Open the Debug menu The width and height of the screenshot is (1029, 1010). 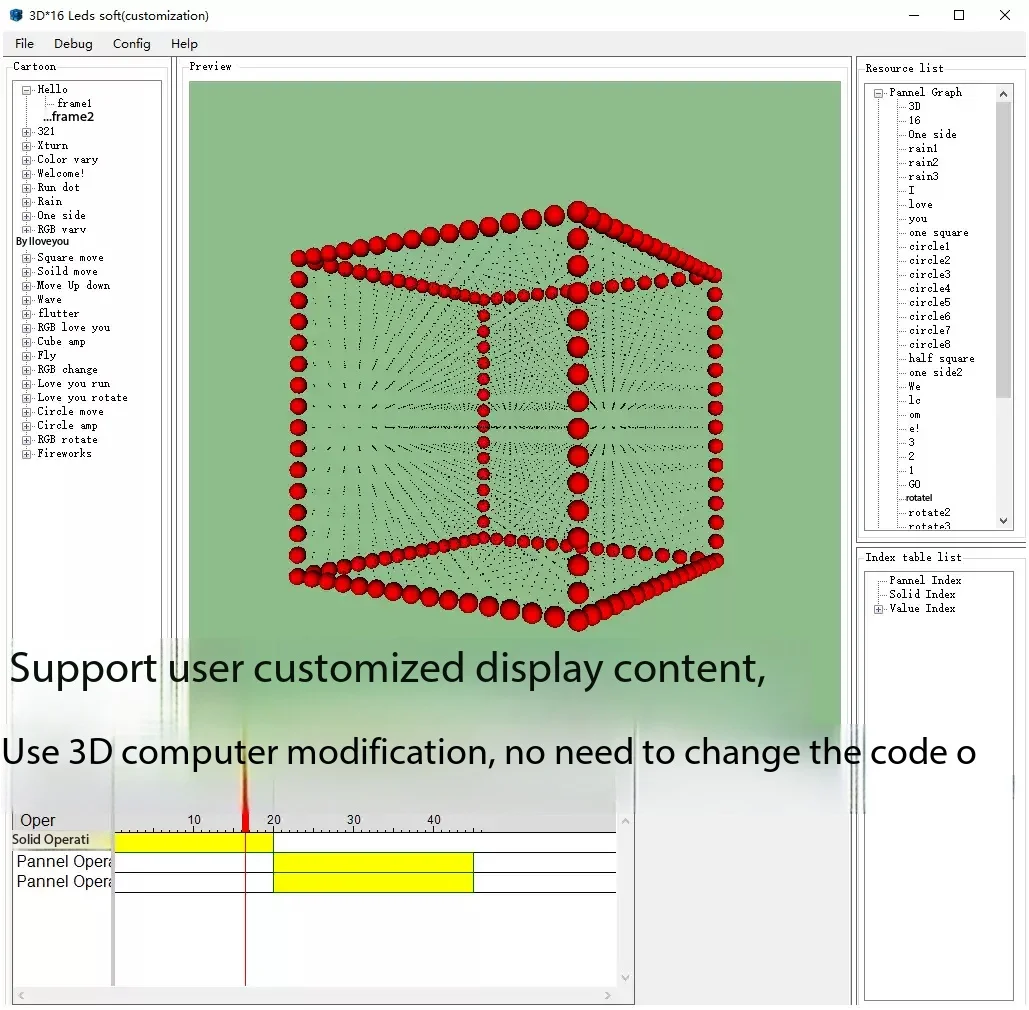73,43
